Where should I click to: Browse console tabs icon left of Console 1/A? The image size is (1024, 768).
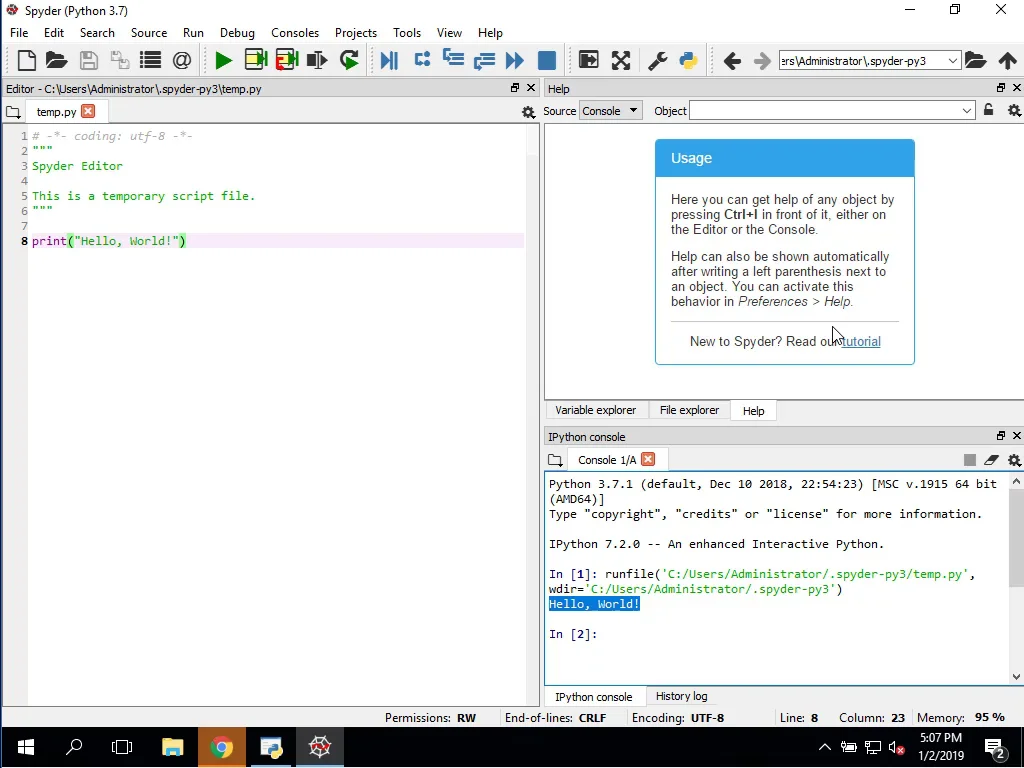[554, 460]
